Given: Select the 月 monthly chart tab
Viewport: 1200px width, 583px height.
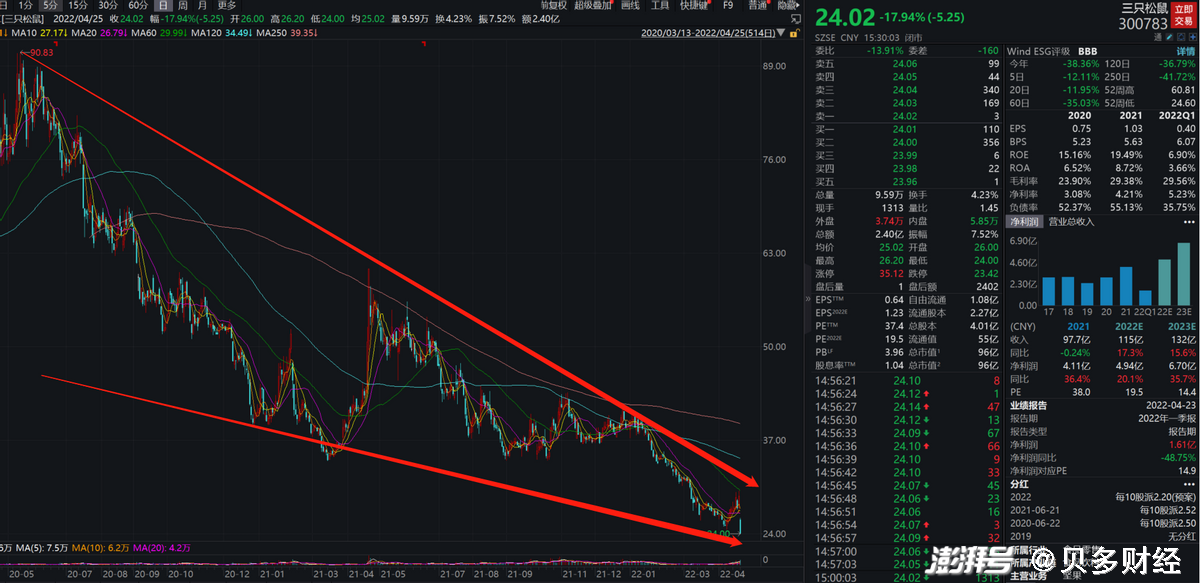Looking at the screenshot, I should [203, 5].
